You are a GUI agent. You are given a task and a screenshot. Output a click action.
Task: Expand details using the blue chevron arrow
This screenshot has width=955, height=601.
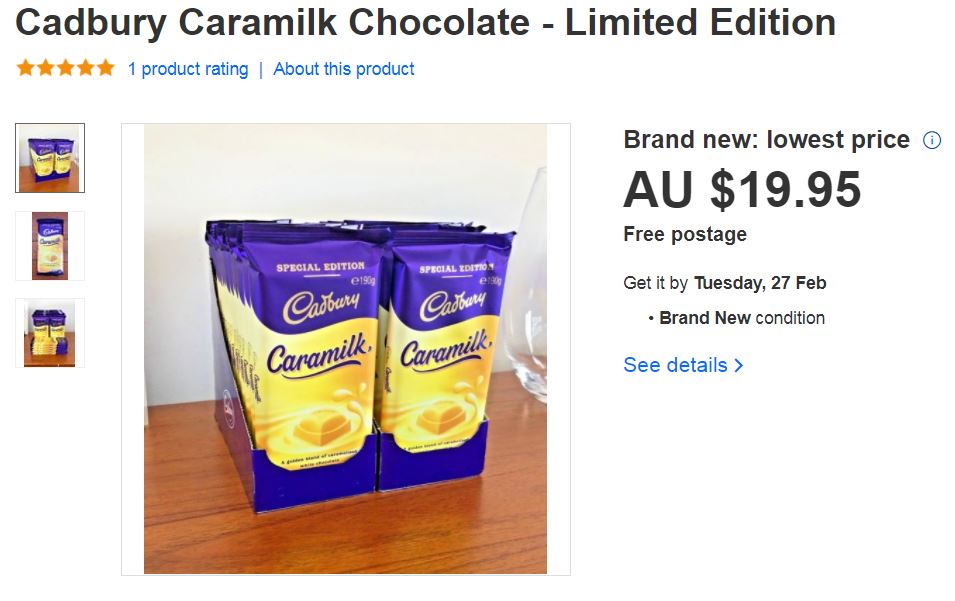coord(739,365)
